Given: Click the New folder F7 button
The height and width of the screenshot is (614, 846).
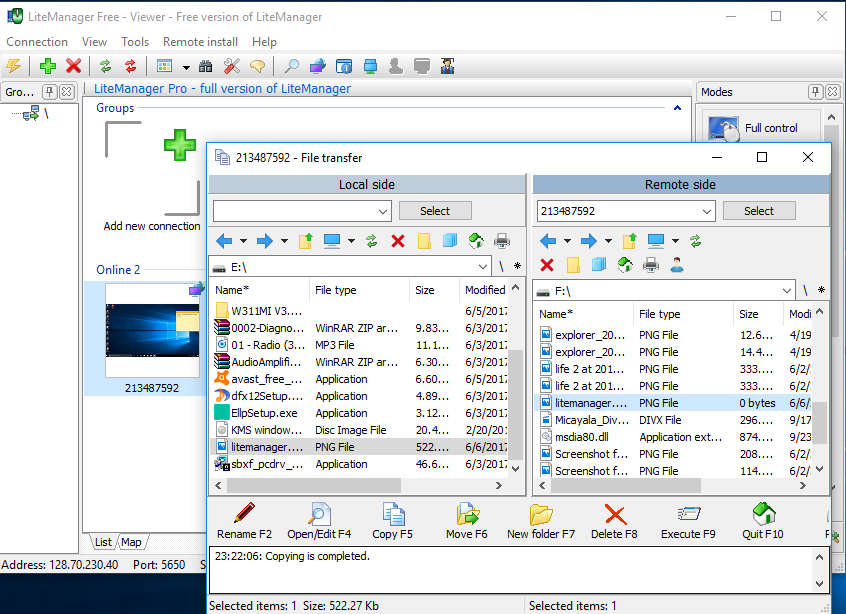Looking at the screenshot, I should pos(541,521).
